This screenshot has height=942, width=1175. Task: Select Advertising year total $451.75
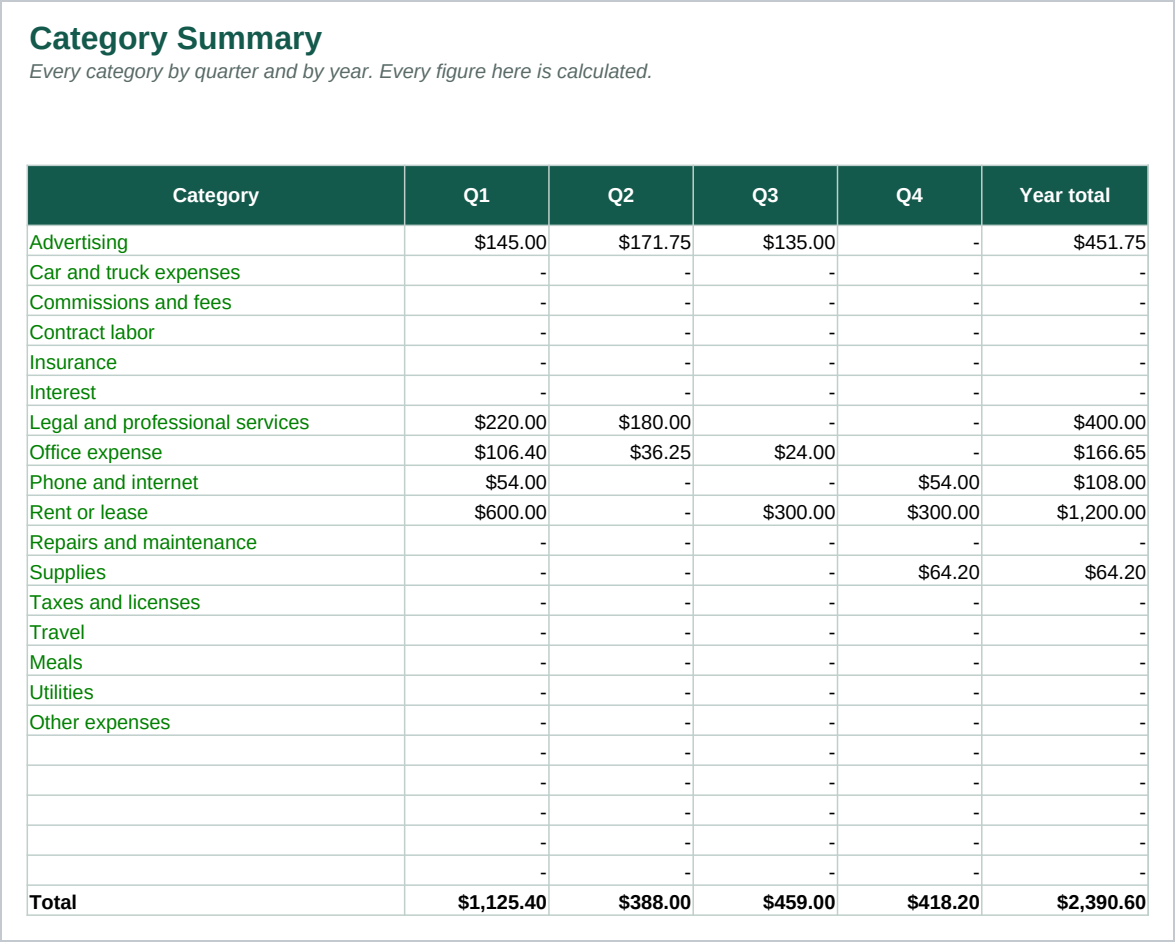point(1065,241)
